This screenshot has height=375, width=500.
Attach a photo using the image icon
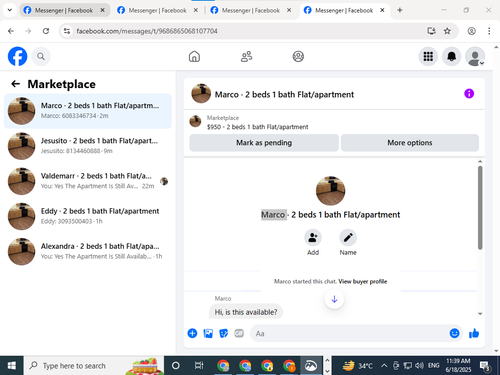pyautogui.click(x=208, y=333)
